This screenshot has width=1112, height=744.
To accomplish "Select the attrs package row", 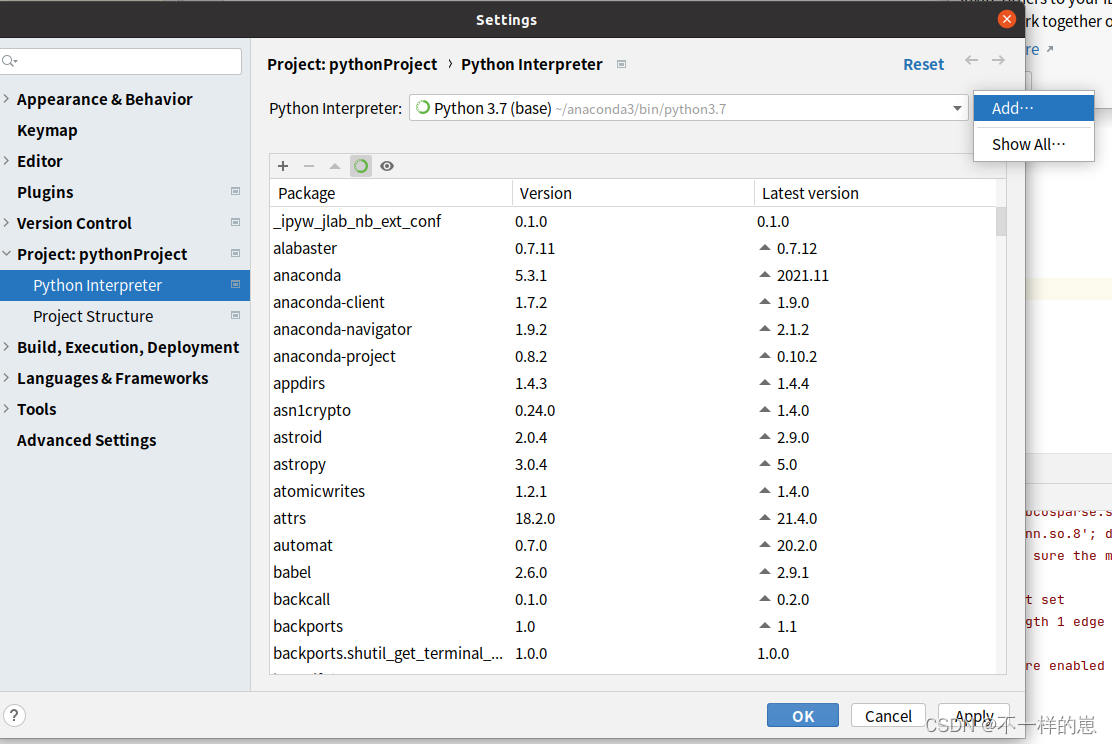I will (633, 518).
